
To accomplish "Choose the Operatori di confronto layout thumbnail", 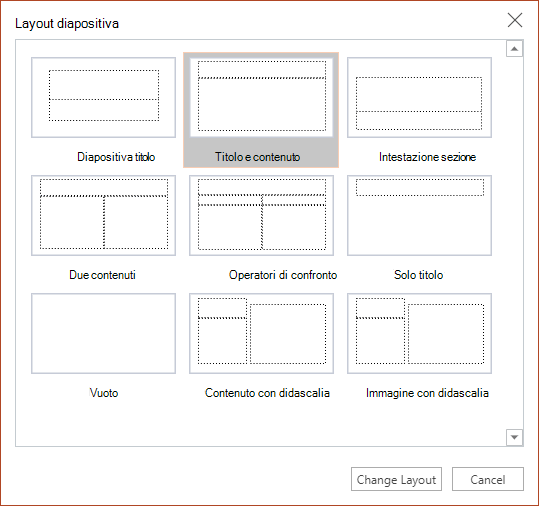I will pos(261,215).
